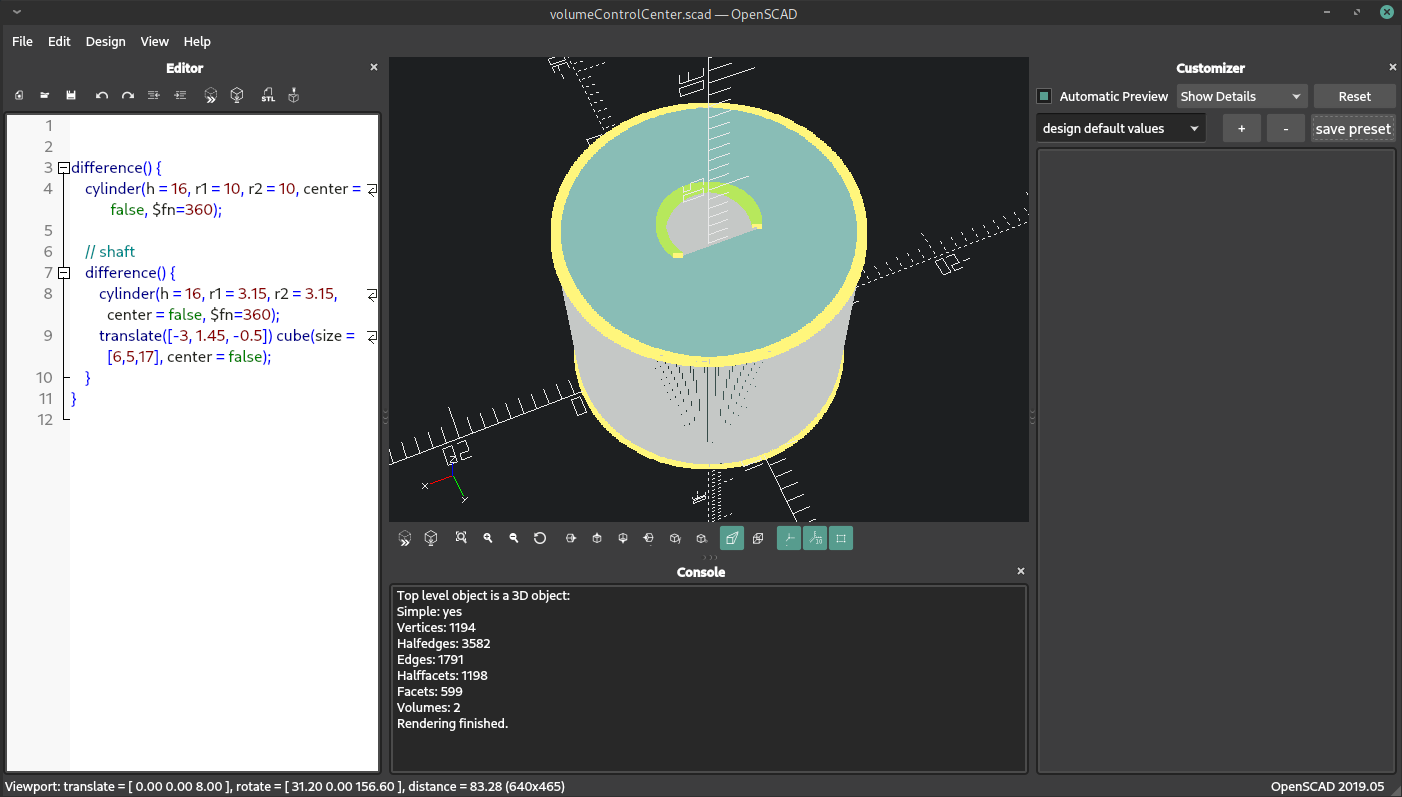Toggle Show Axes button in viewport toolbar
Image resolution: width=1402 pixels, height=797 pixels.
tap(789, 538)
